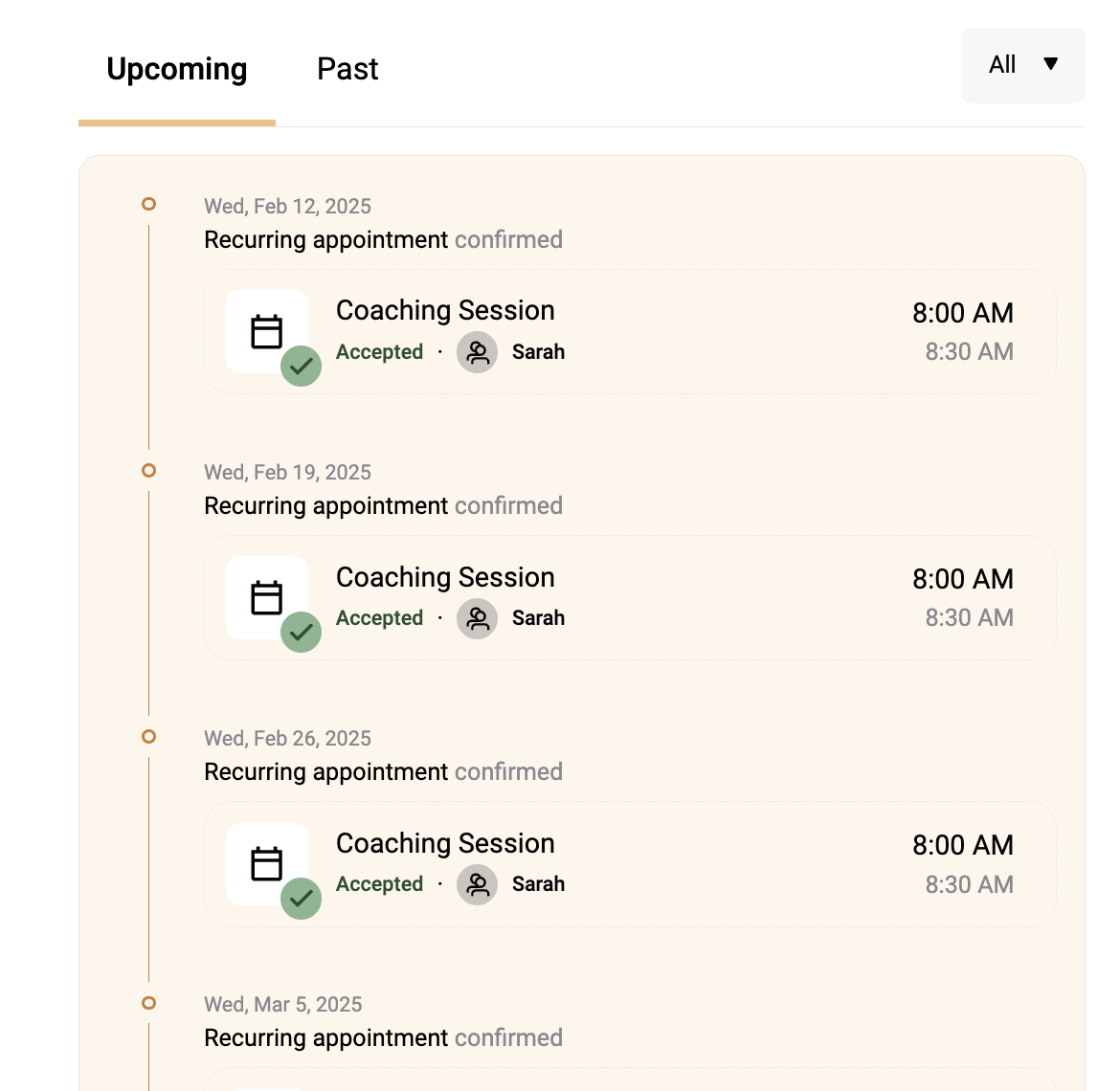The width and height of the screenshot is (1120, 1091).
Task: Open the Feb 12 Coaching Session title
Action: (445, 311)
